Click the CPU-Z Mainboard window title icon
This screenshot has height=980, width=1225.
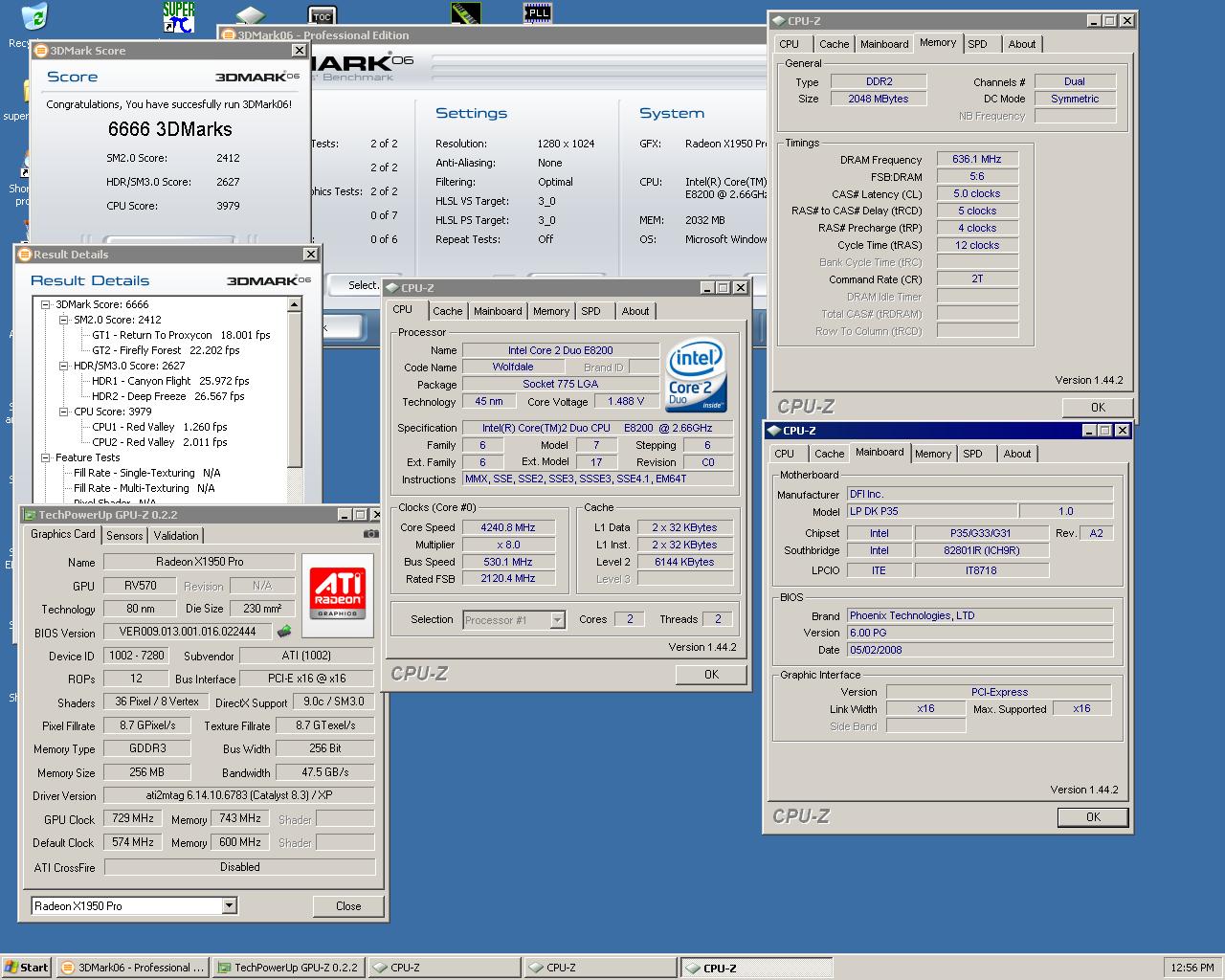click(774, 431)
